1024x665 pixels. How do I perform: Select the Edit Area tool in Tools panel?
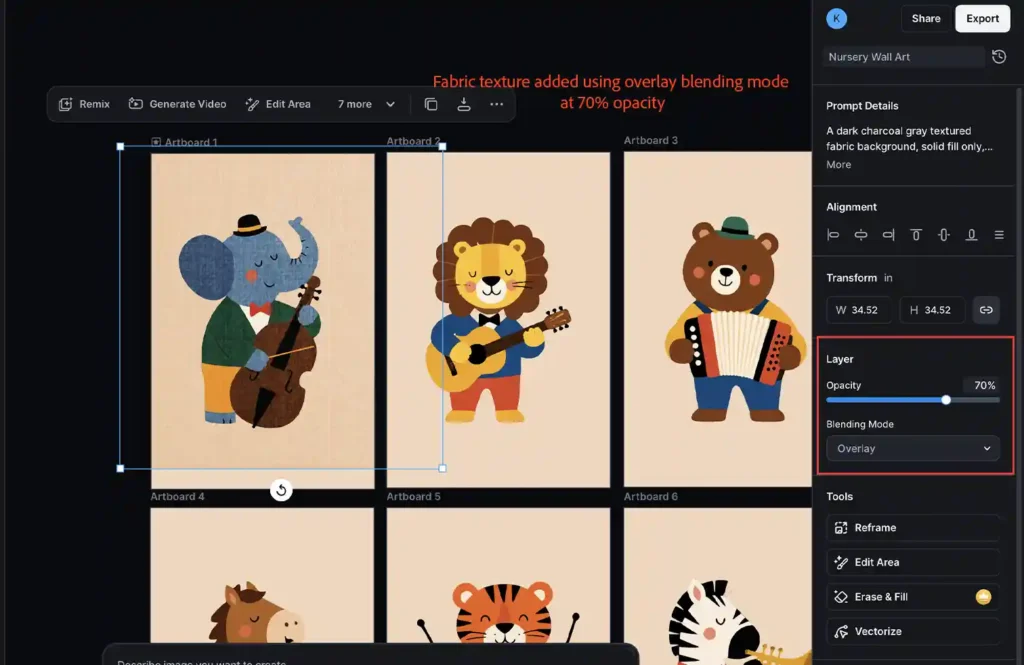pyautogui.click(x=912, y=562)
